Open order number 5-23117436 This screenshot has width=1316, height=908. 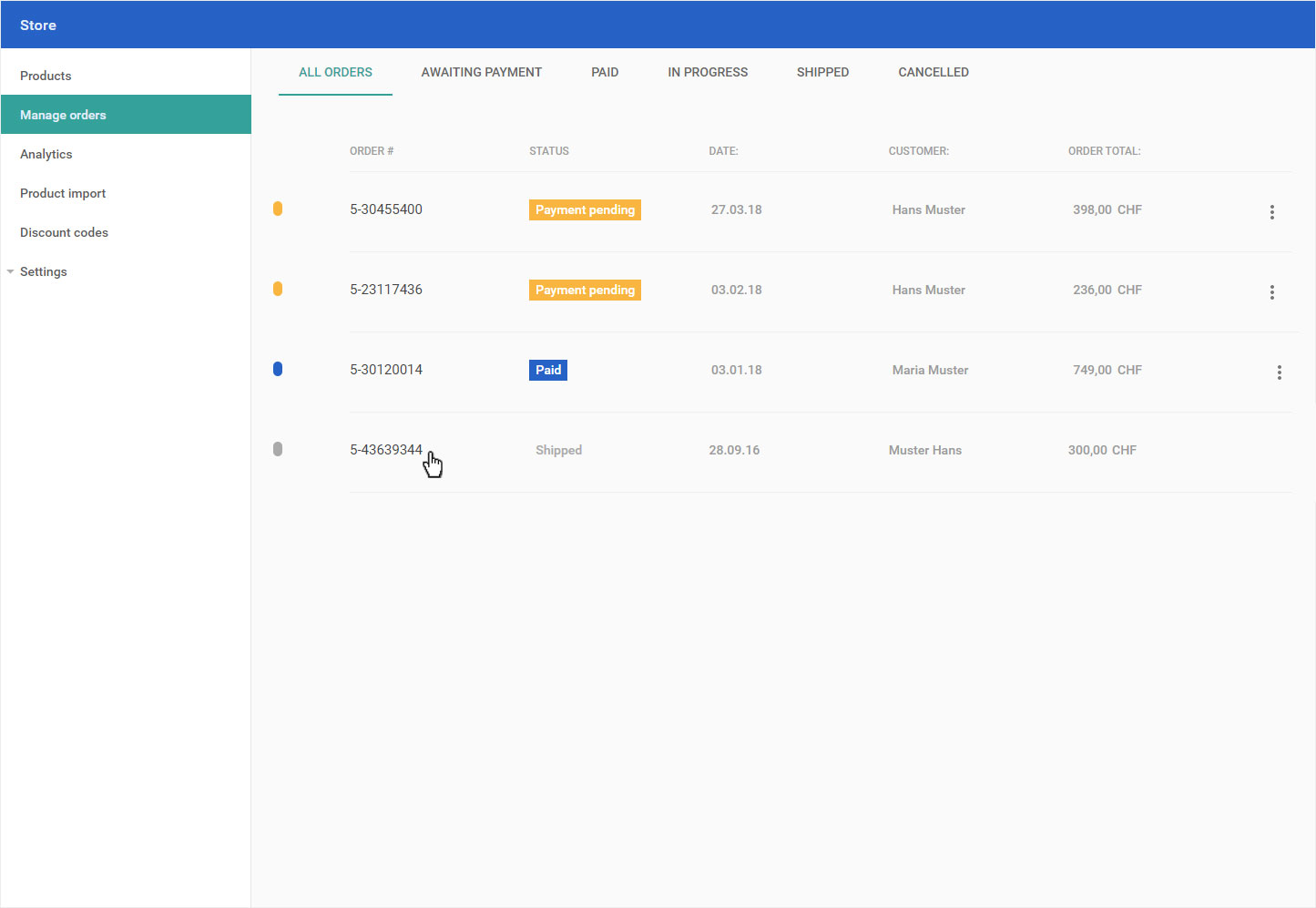click(x=386, y=290)
